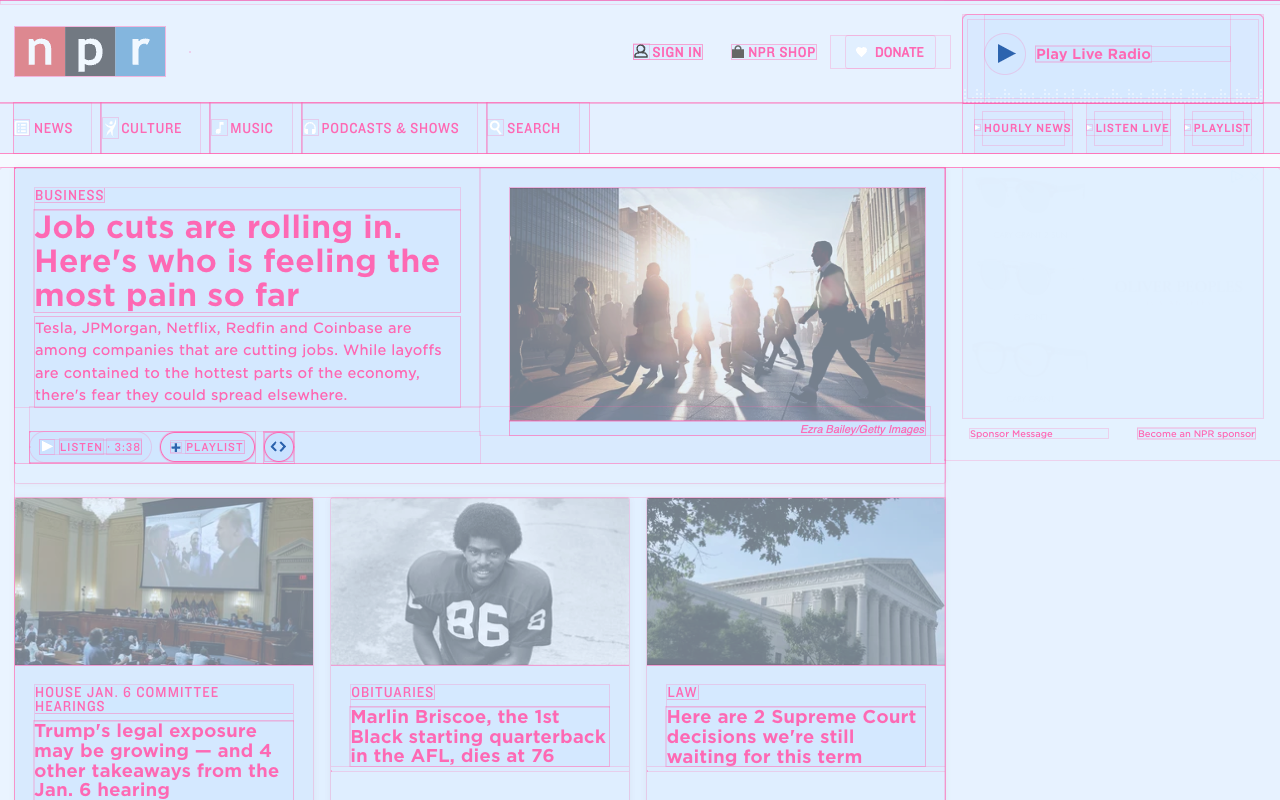Click the NPR Shop bag icon
1280x800 pixels.
point(738,52)
